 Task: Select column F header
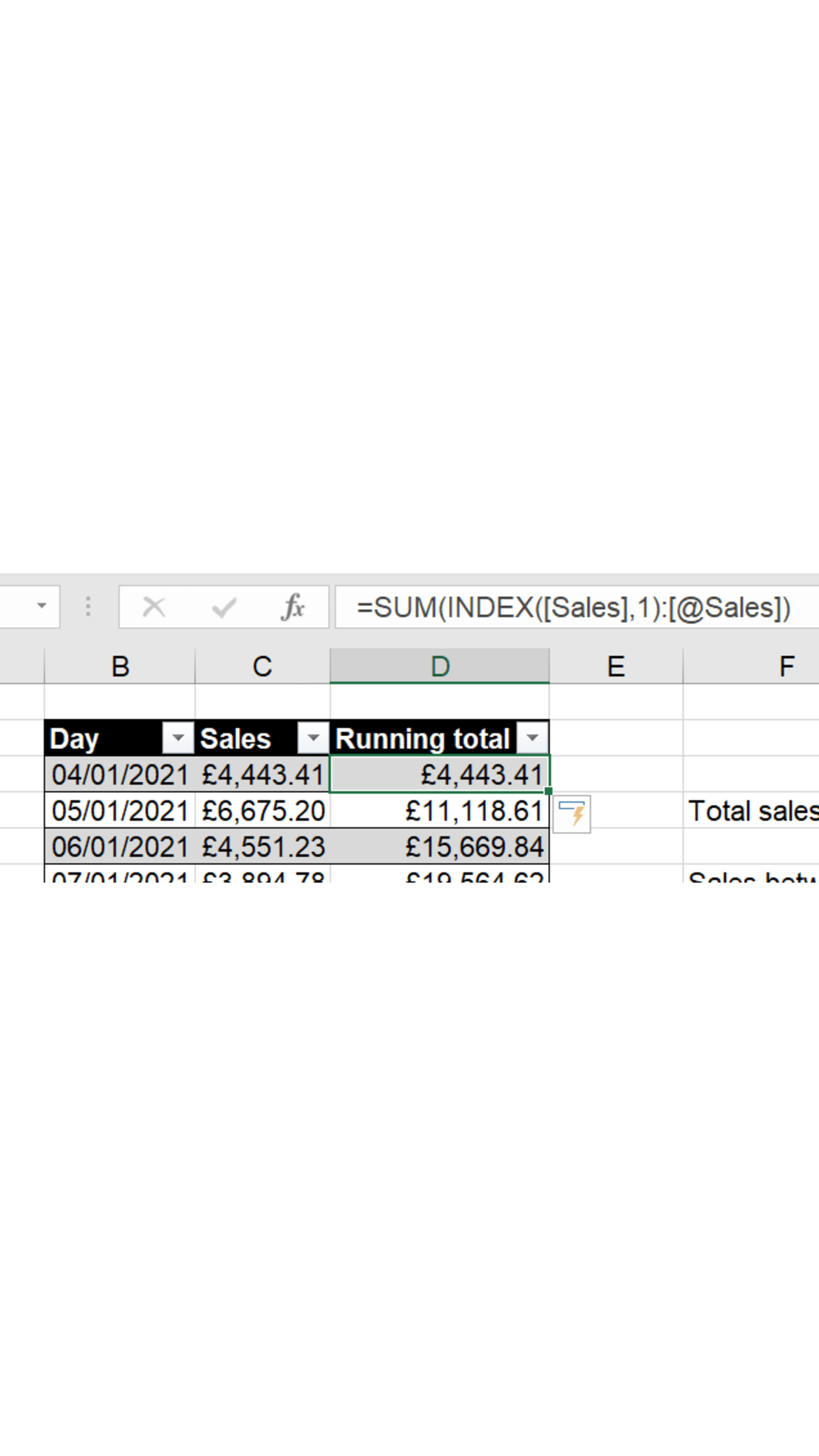tap(786, 667)
